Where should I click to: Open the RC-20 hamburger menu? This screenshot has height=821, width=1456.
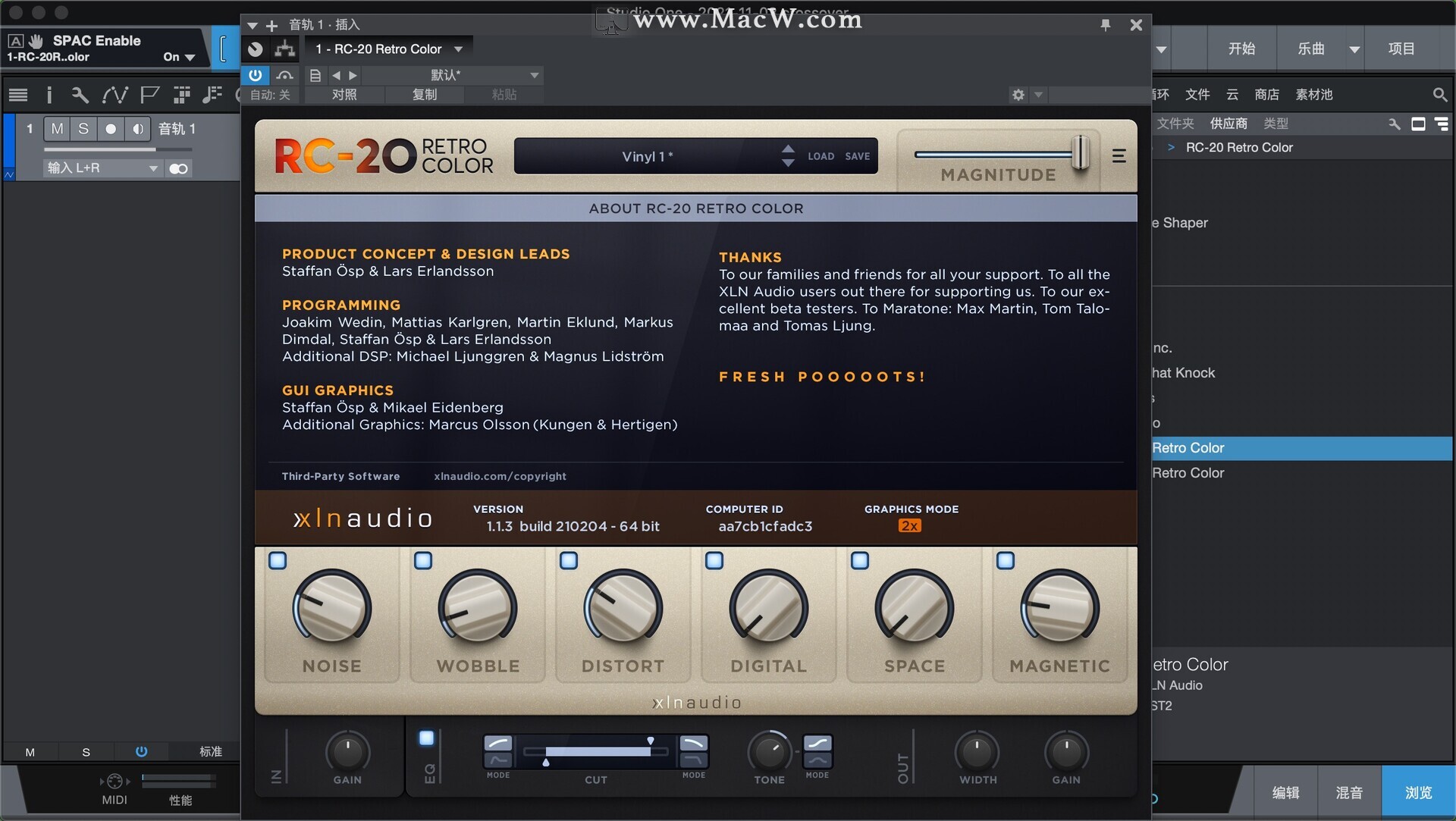pos(1119,156)
